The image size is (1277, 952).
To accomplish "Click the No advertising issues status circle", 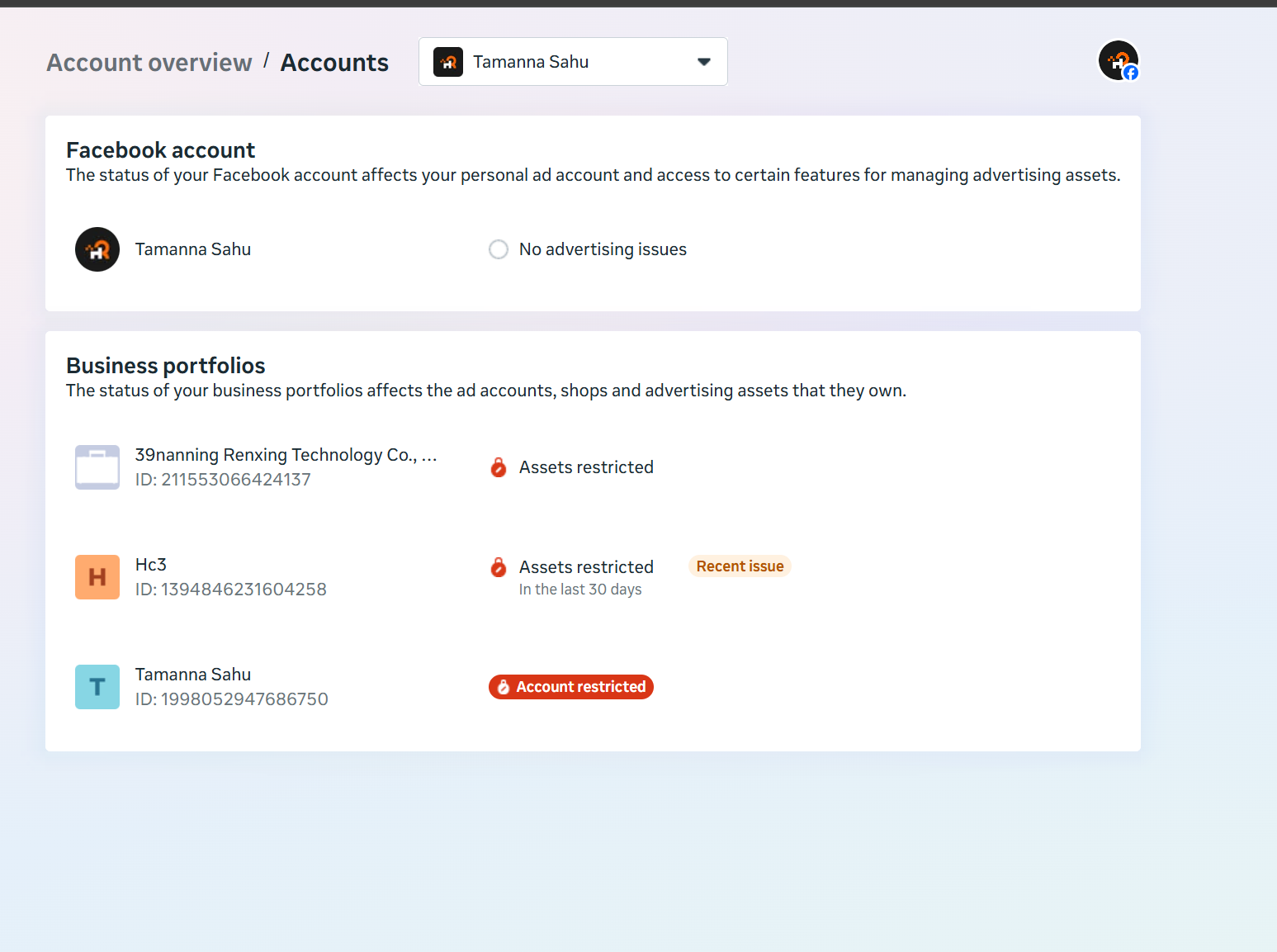I will pos(499,249).
